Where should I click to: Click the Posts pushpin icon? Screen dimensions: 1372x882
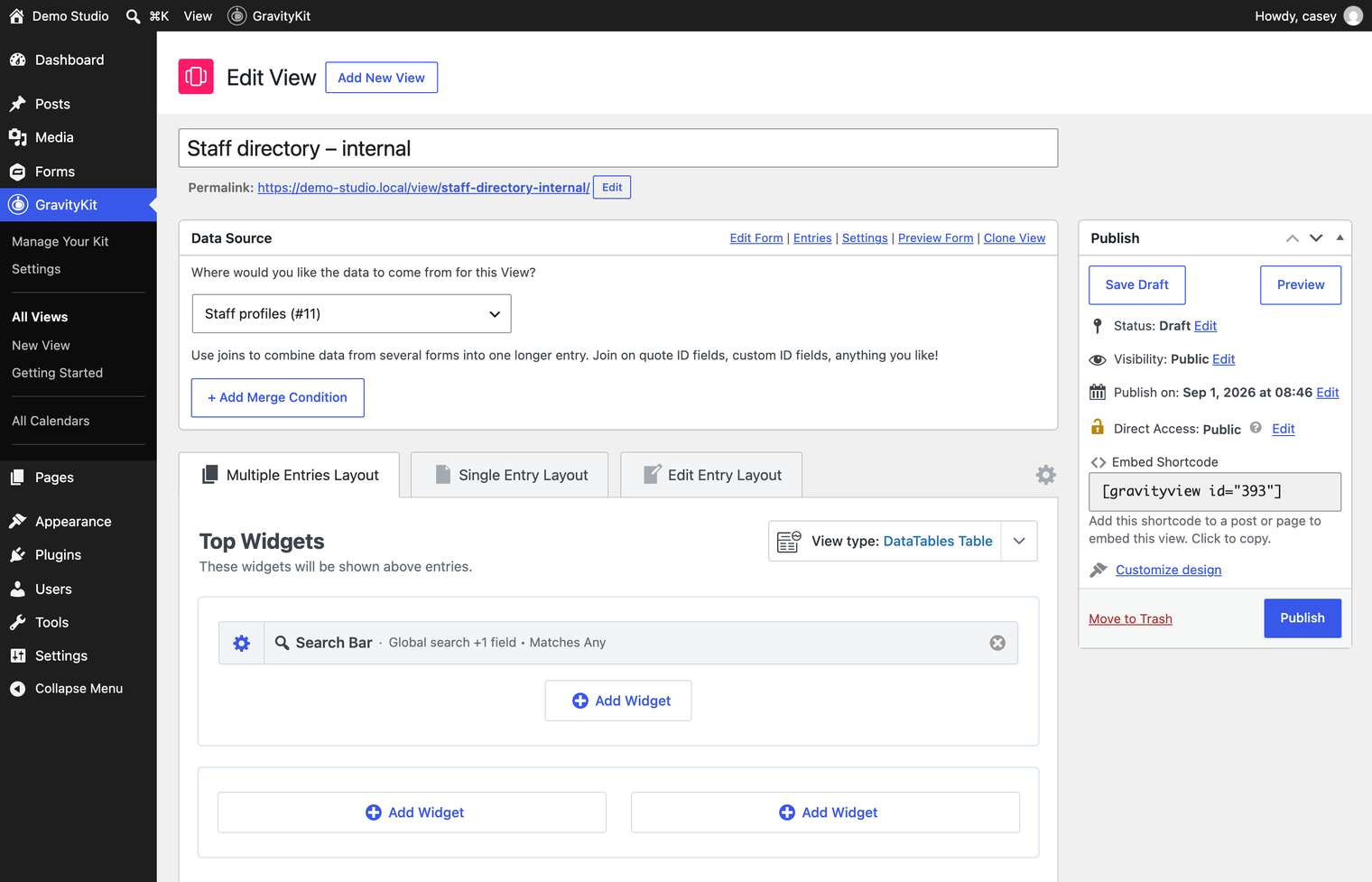click(x=18, y=104)
